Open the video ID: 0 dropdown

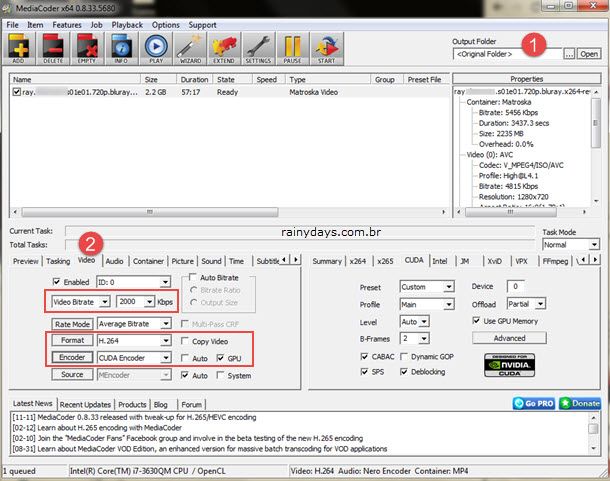click(133, 282)
